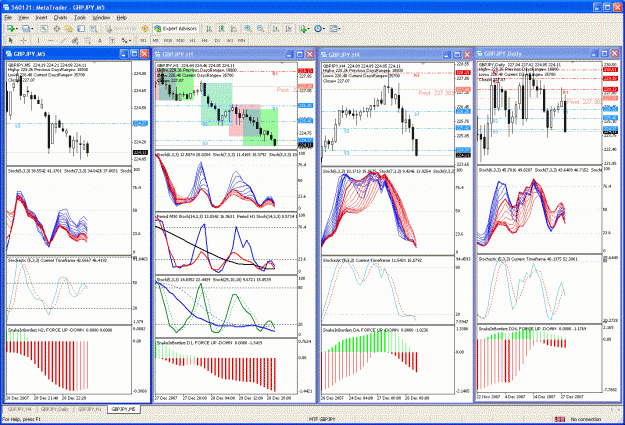Expand the Periods dropdown arrow
Viewport: 625px width, 425px height.
[324, 29]
